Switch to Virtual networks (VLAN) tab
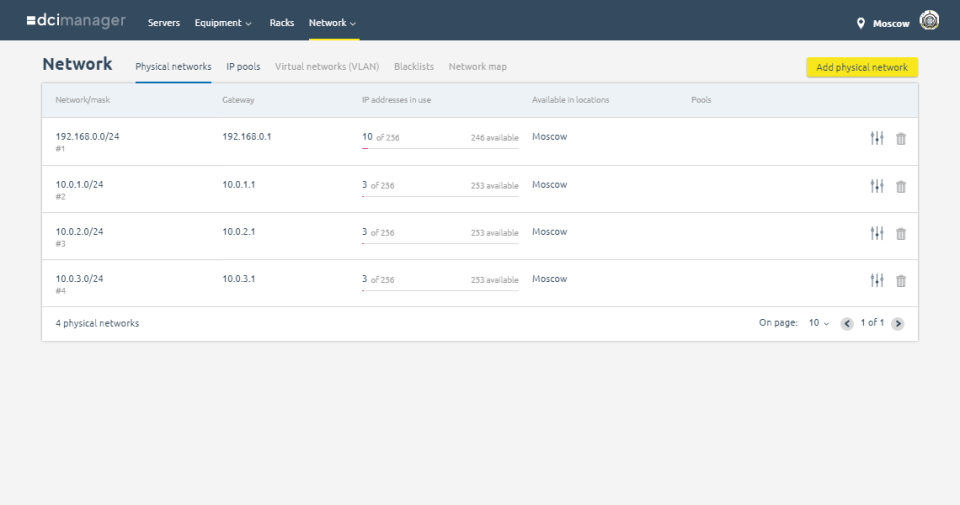The image size is (960, 505). 327,67
